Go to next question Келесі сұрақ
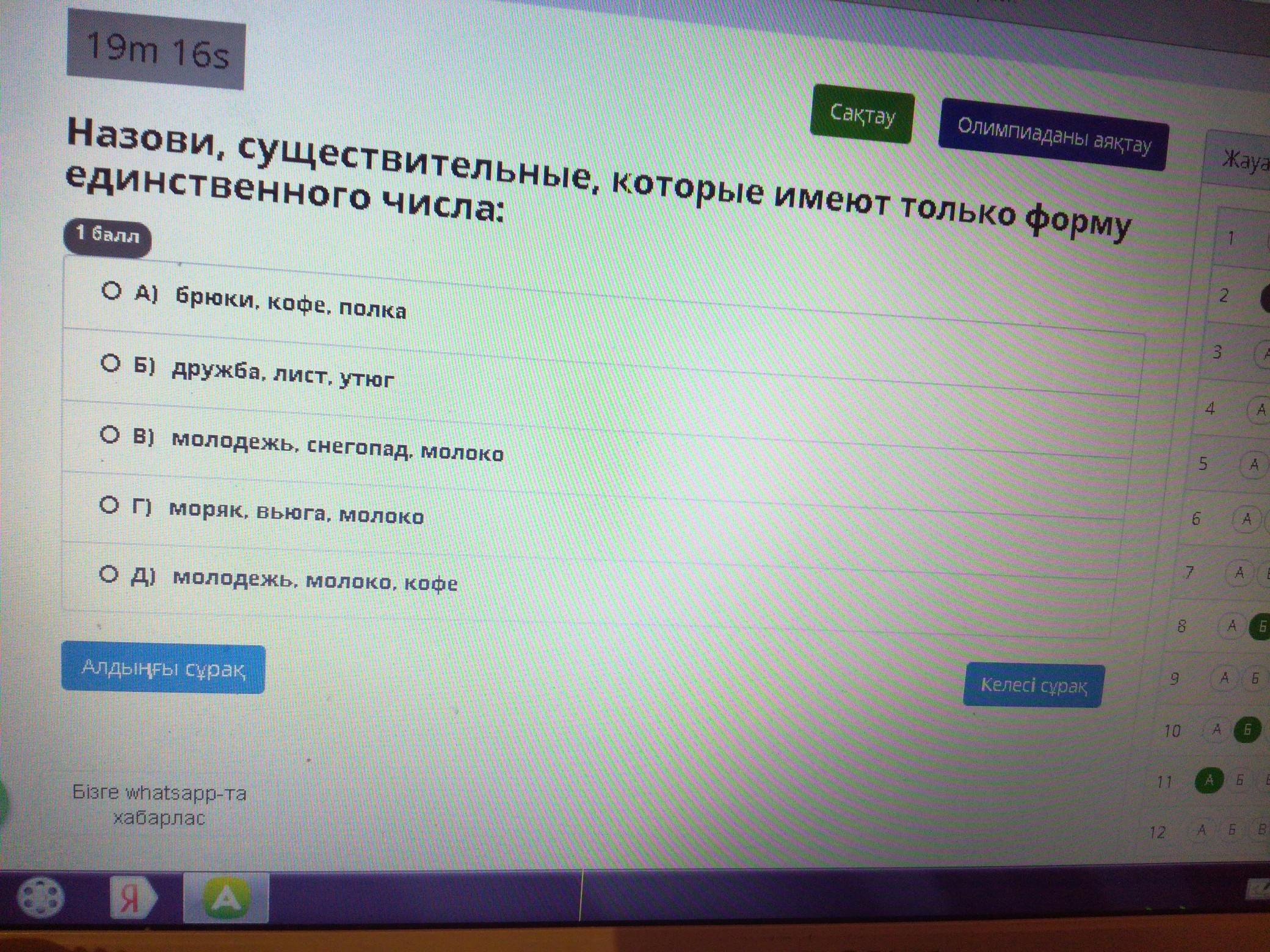The image size is (1270, 952). click(1033, 685)
